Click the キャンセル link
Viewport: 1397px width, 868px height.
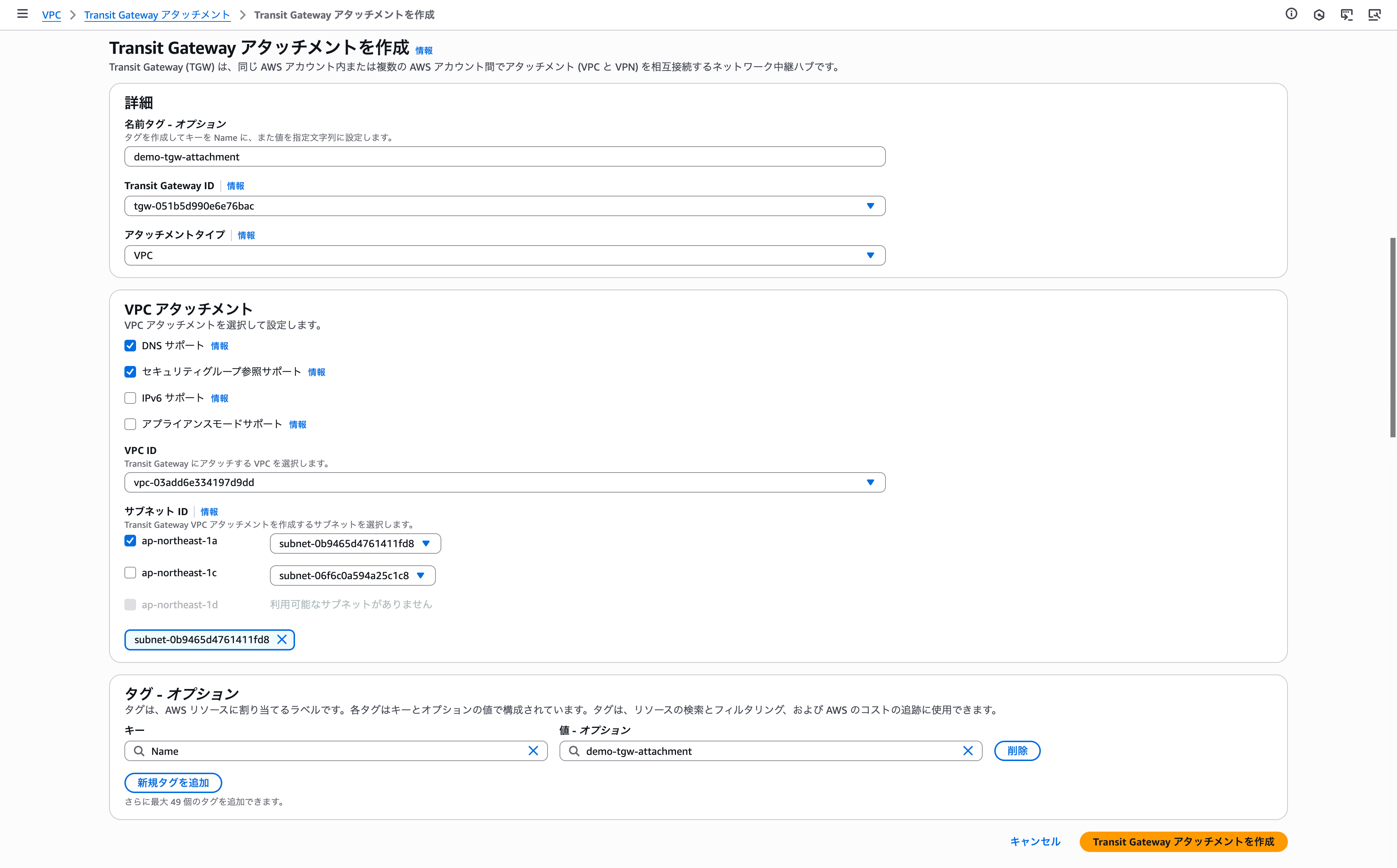[1035, 841]
